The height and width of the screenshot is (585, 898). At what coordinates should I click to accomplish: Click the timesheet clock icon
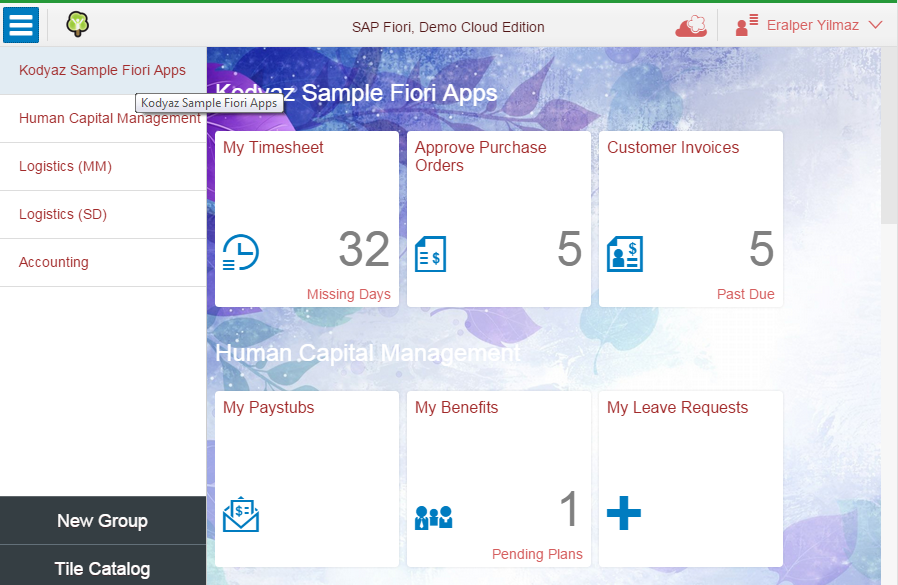point(241,252)
